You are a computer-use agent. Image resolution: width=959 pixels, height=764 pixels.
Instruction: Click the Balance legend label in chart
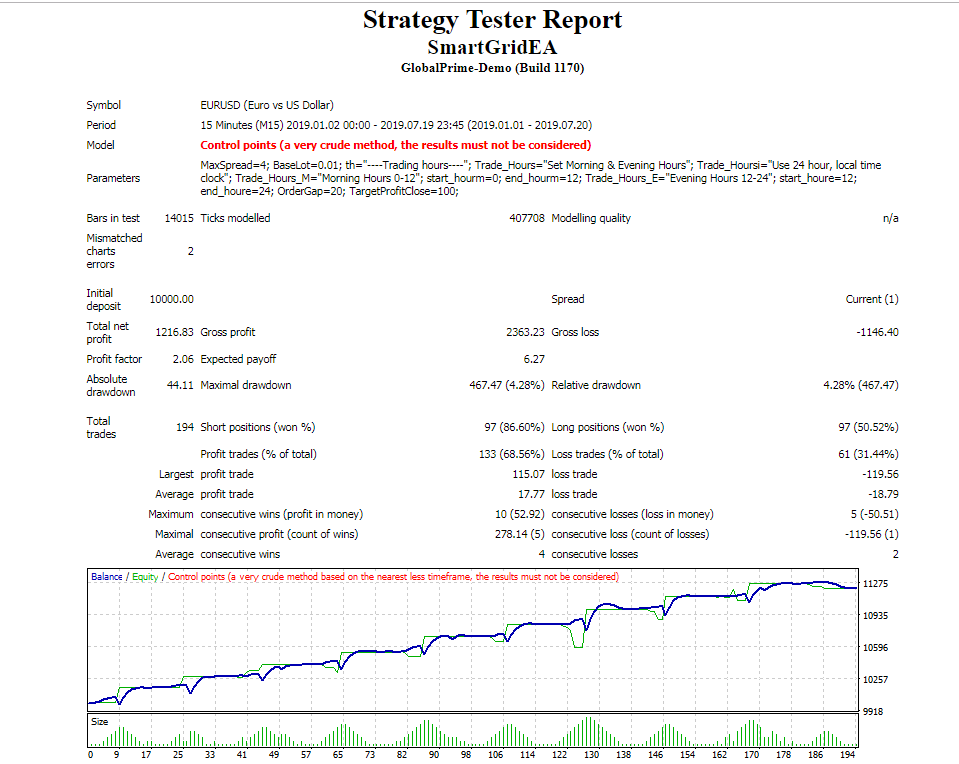pyautogui.click(x=106, y=577)
